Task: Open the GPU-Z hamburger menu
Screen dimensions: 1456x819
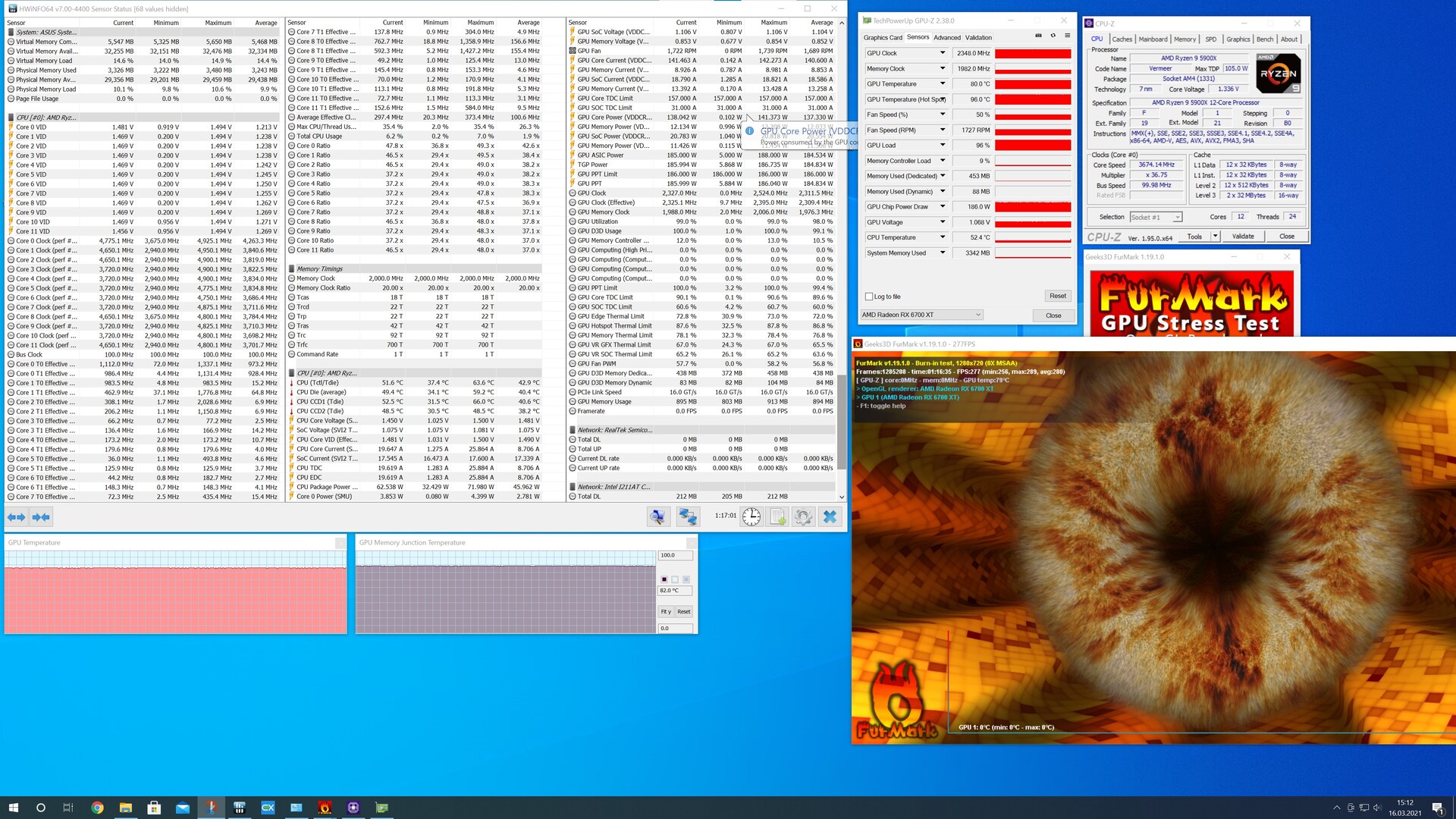Action: point(1067,36)
